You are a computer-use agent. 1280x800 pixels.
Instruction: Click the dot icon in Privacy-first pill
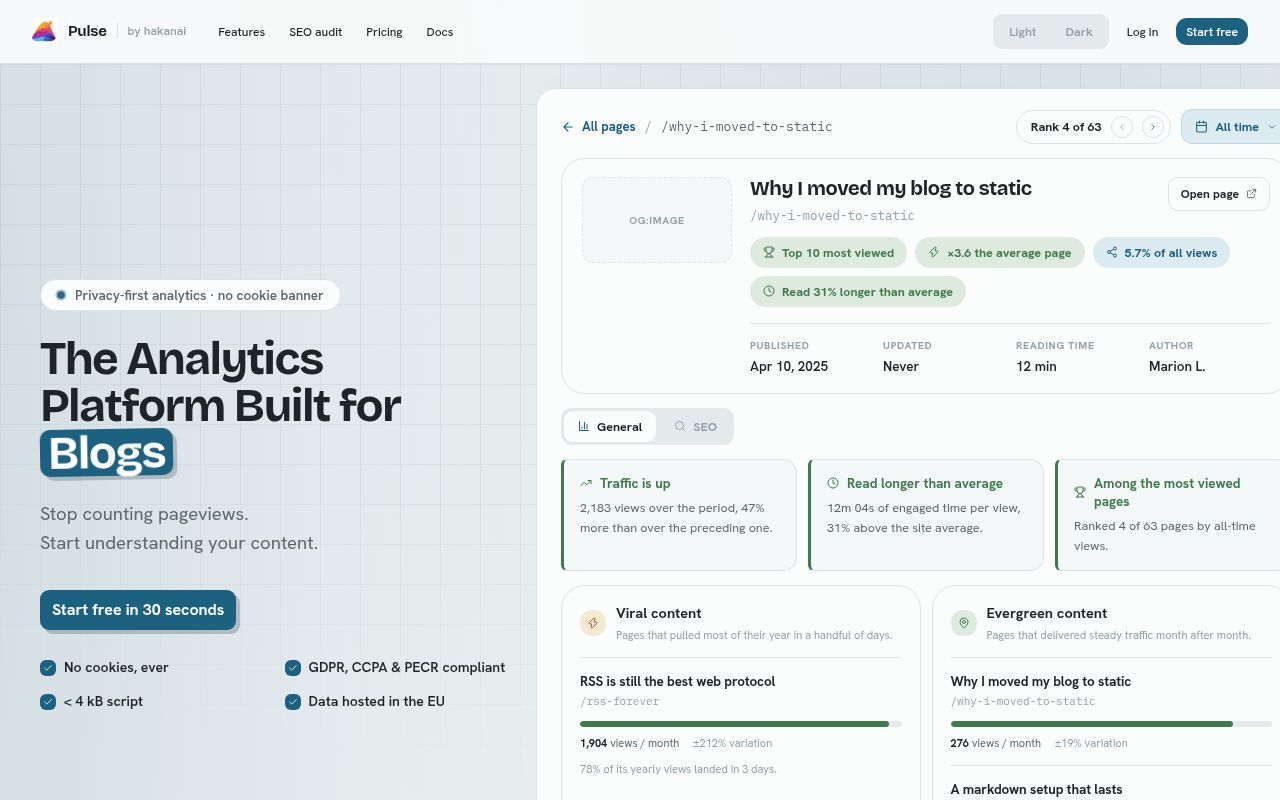61,295
